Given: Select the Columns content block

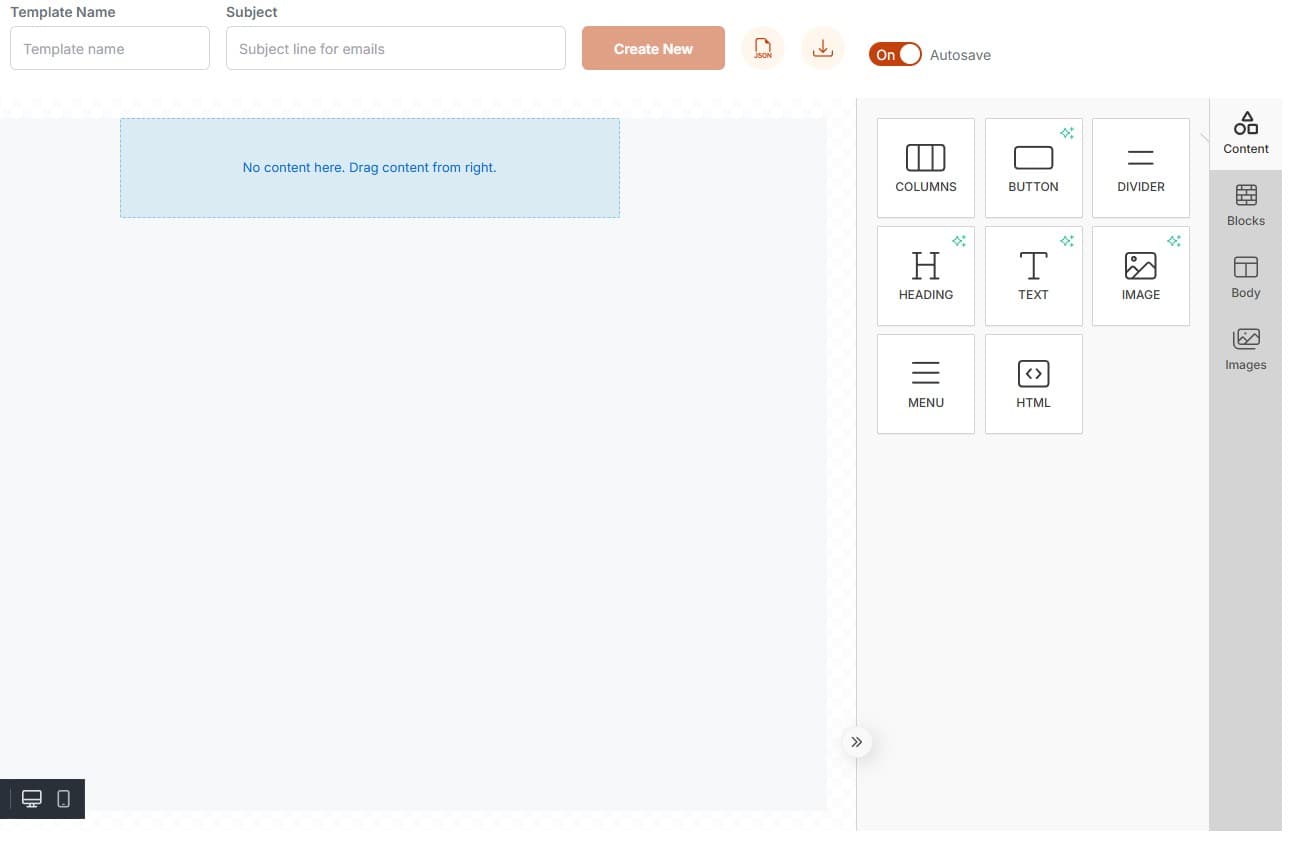Looking at the screenshot, I should [x=925, y=168].
